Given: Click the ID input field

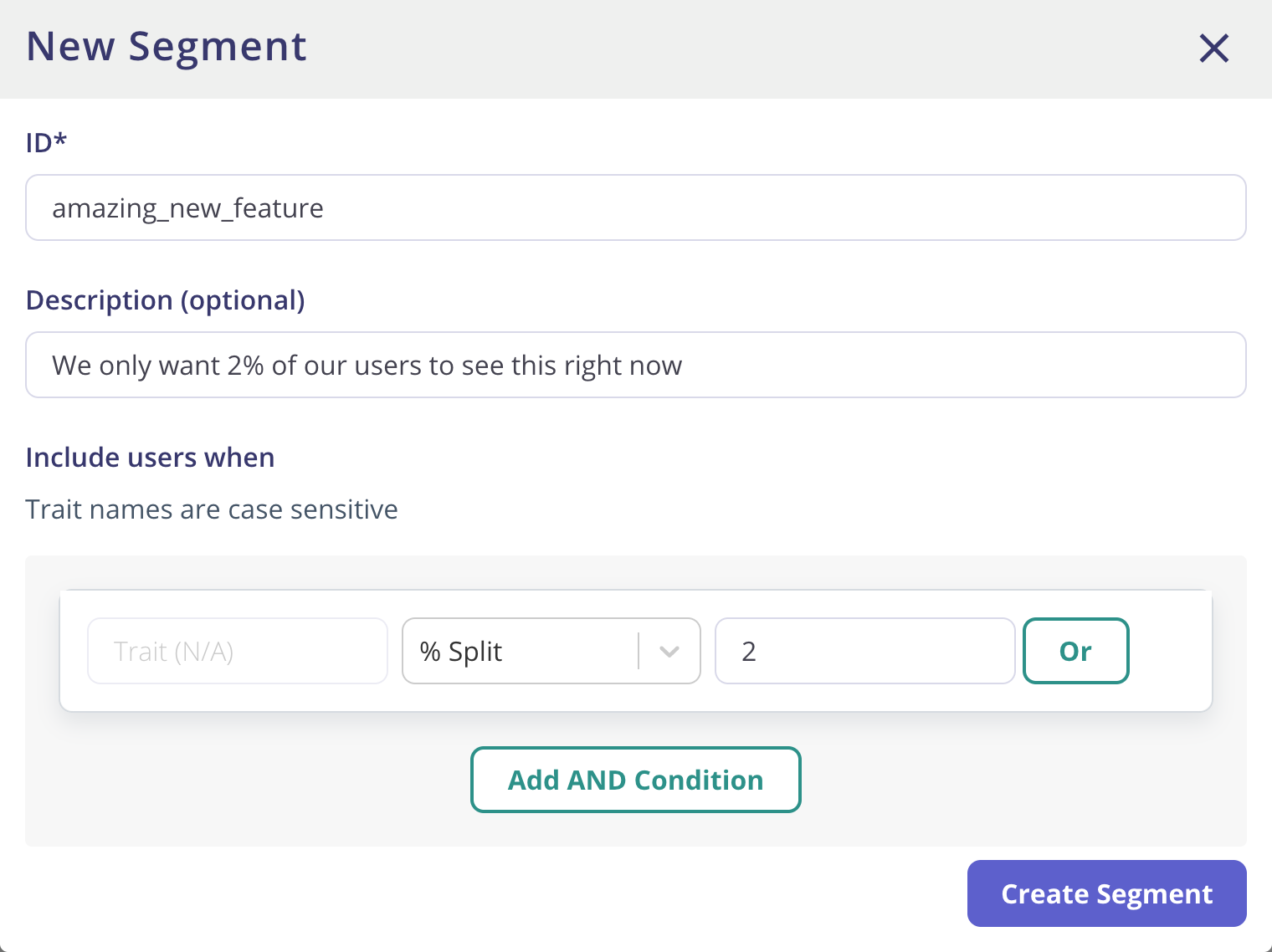Looking at the screenshot, I should pos(636,207).
